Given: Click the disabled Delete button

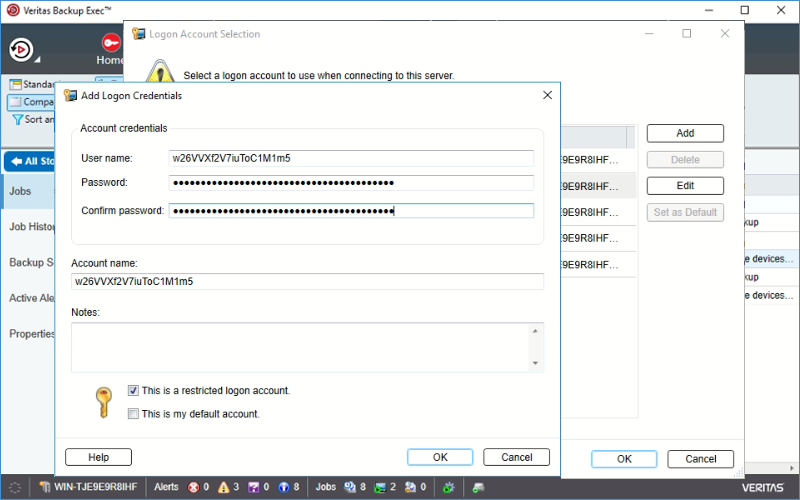Looking at the screenshot, I should tap(685, 160).
